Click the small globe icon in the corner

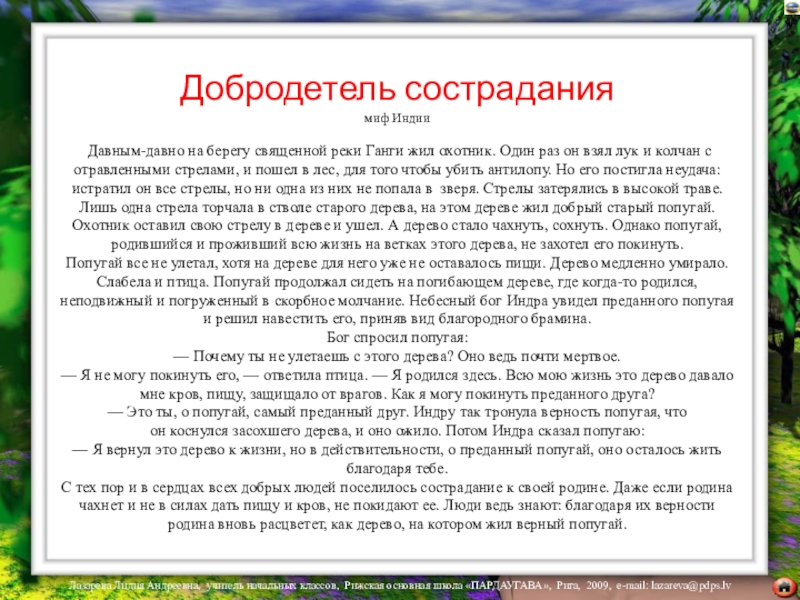[792, 6]
